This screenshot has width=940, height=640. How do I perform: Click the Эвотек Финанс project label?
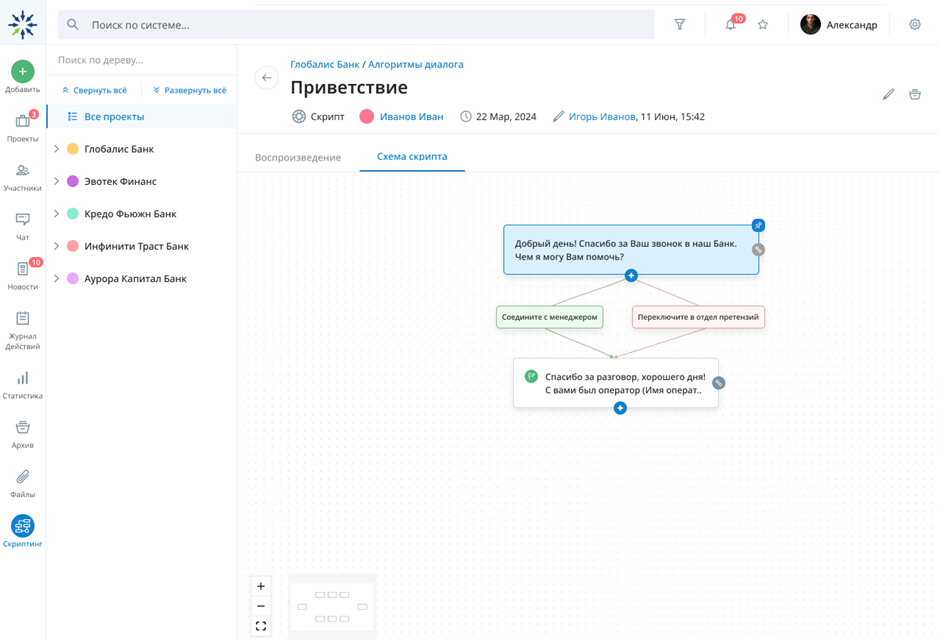pos(120,181)
